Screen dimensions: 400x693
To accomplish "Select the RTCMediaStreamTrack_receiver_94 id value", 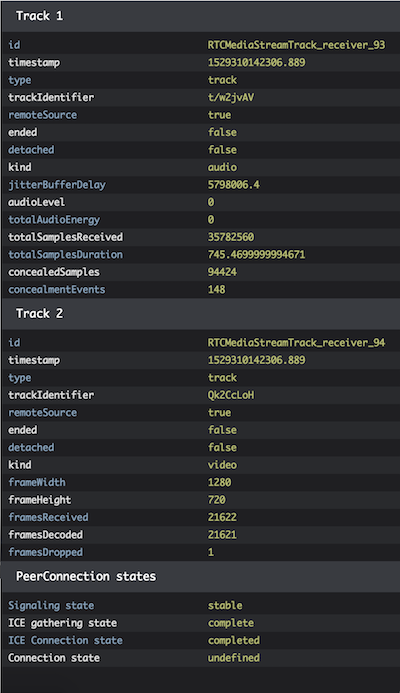I will tap(297, 343).
